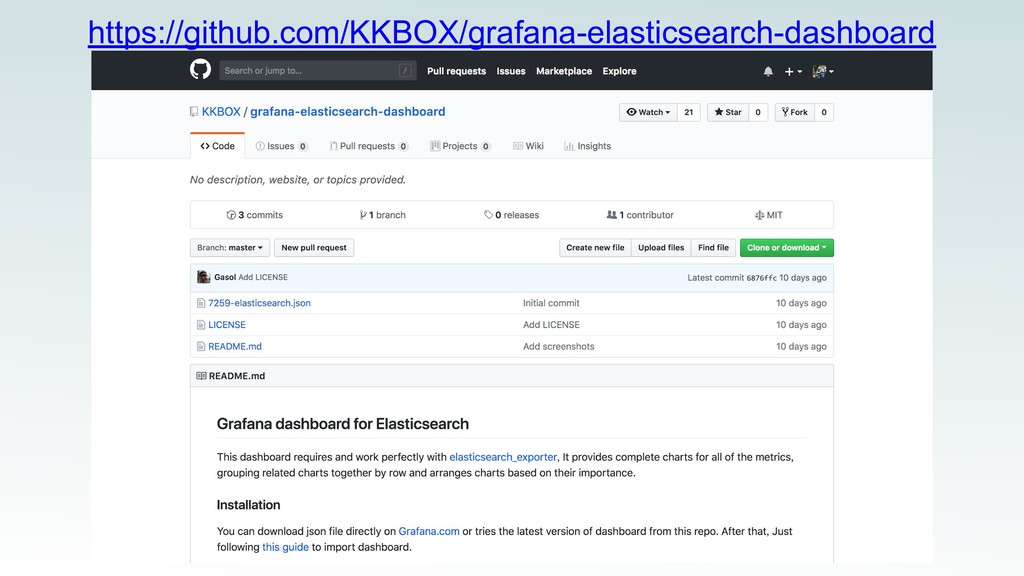Screen dimensions: 1024x576
Task: View the 21 watchers count
Action: (688, 112)
